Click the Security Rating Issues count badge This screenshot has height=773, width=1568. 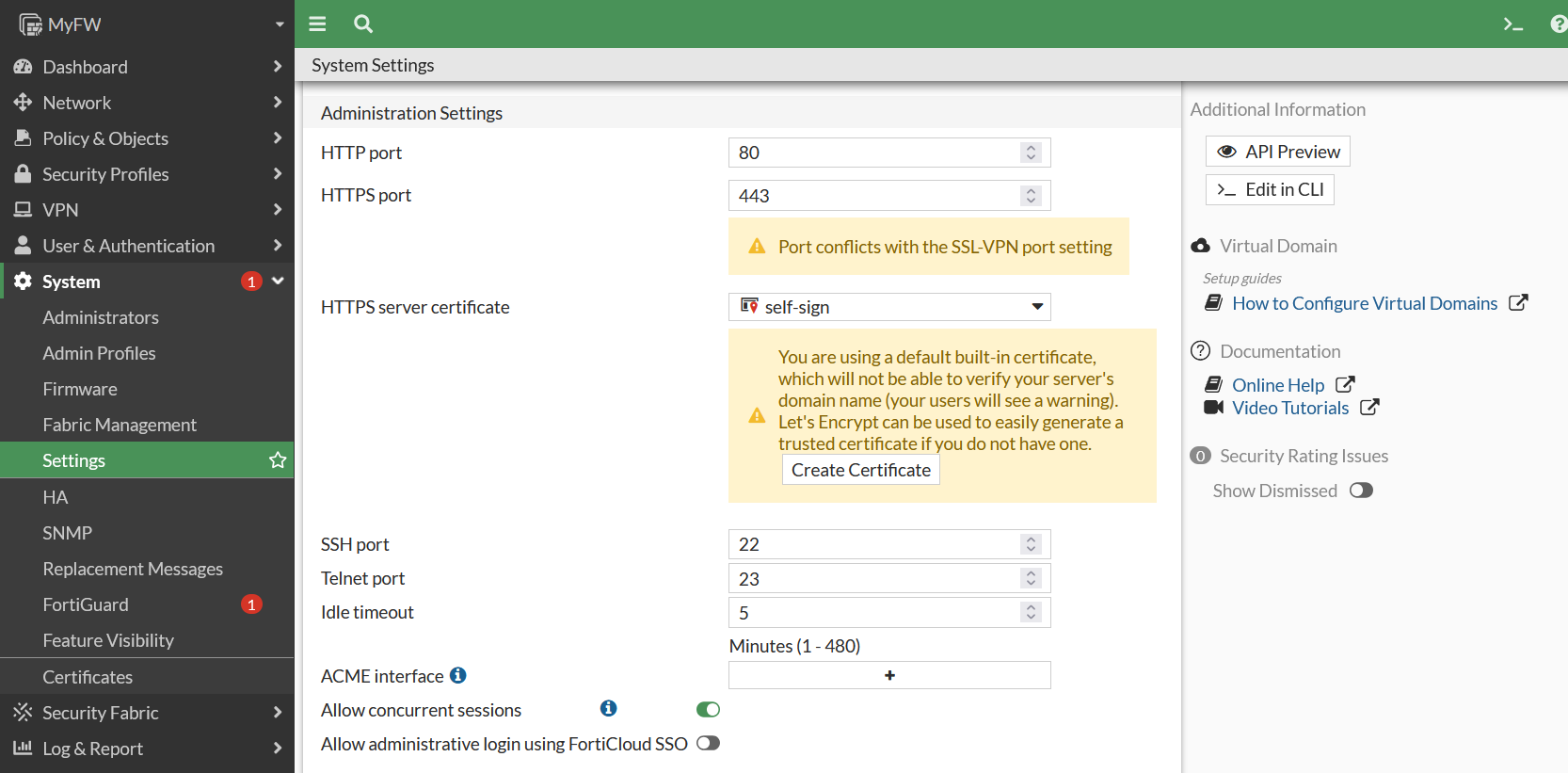pyautogui.click(x=1201, y=456)
